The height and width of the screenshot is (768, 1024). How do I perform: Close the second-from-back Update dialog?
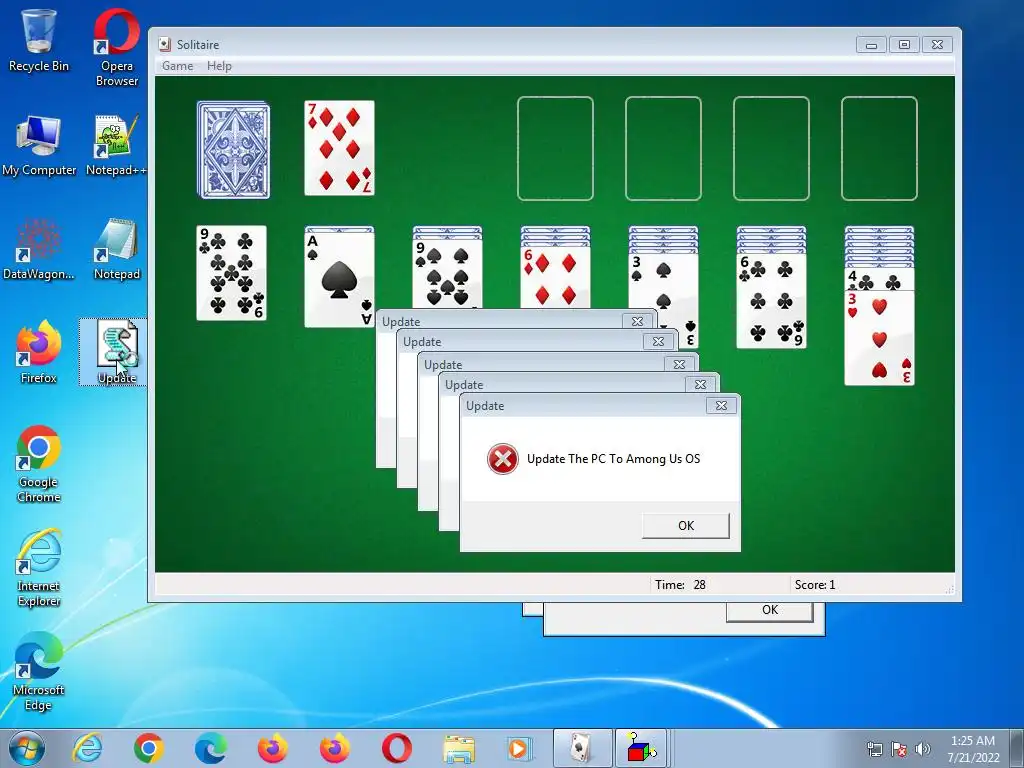pyautogui.click(x=658, y=342)
